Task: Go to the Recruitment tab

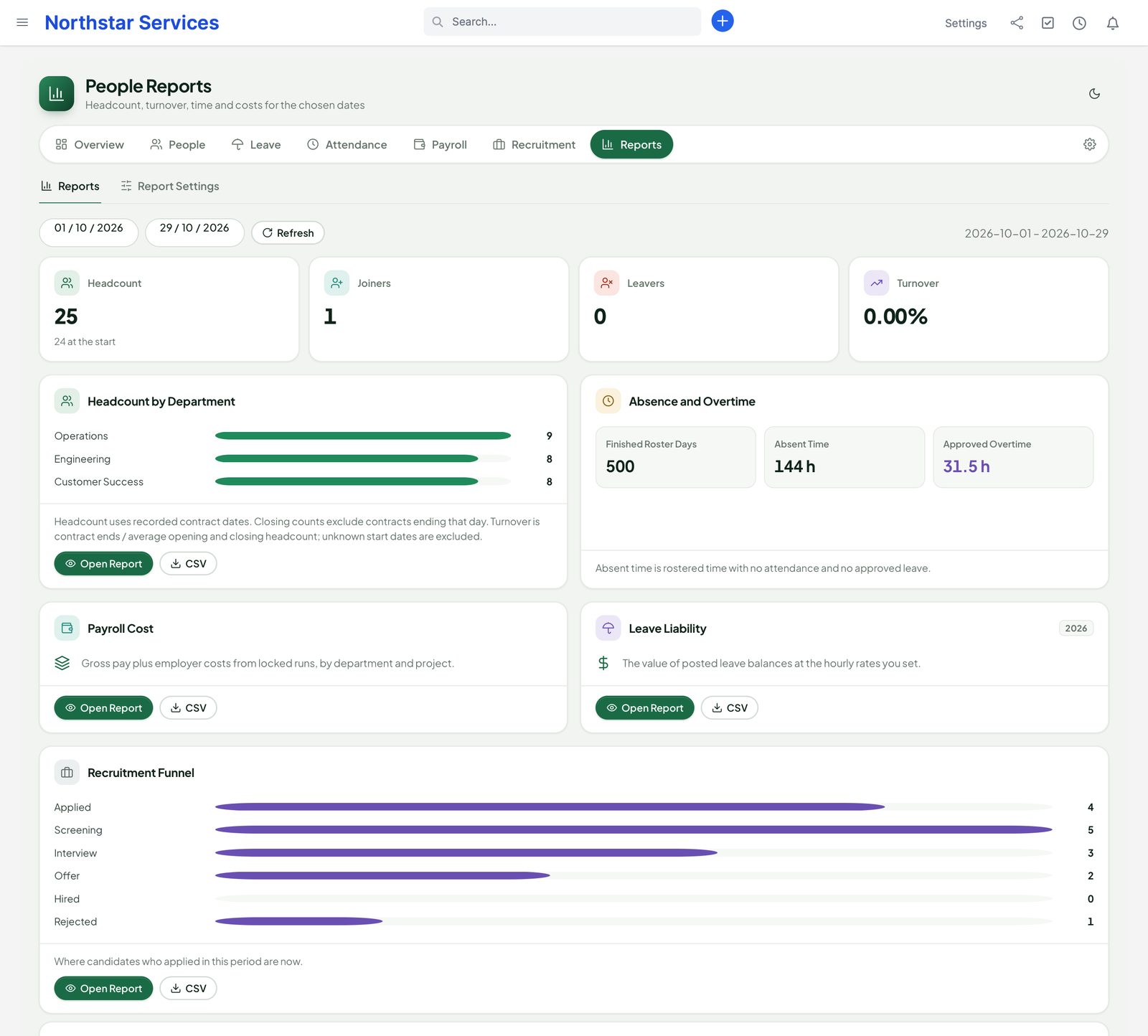Action: (535, 144)
